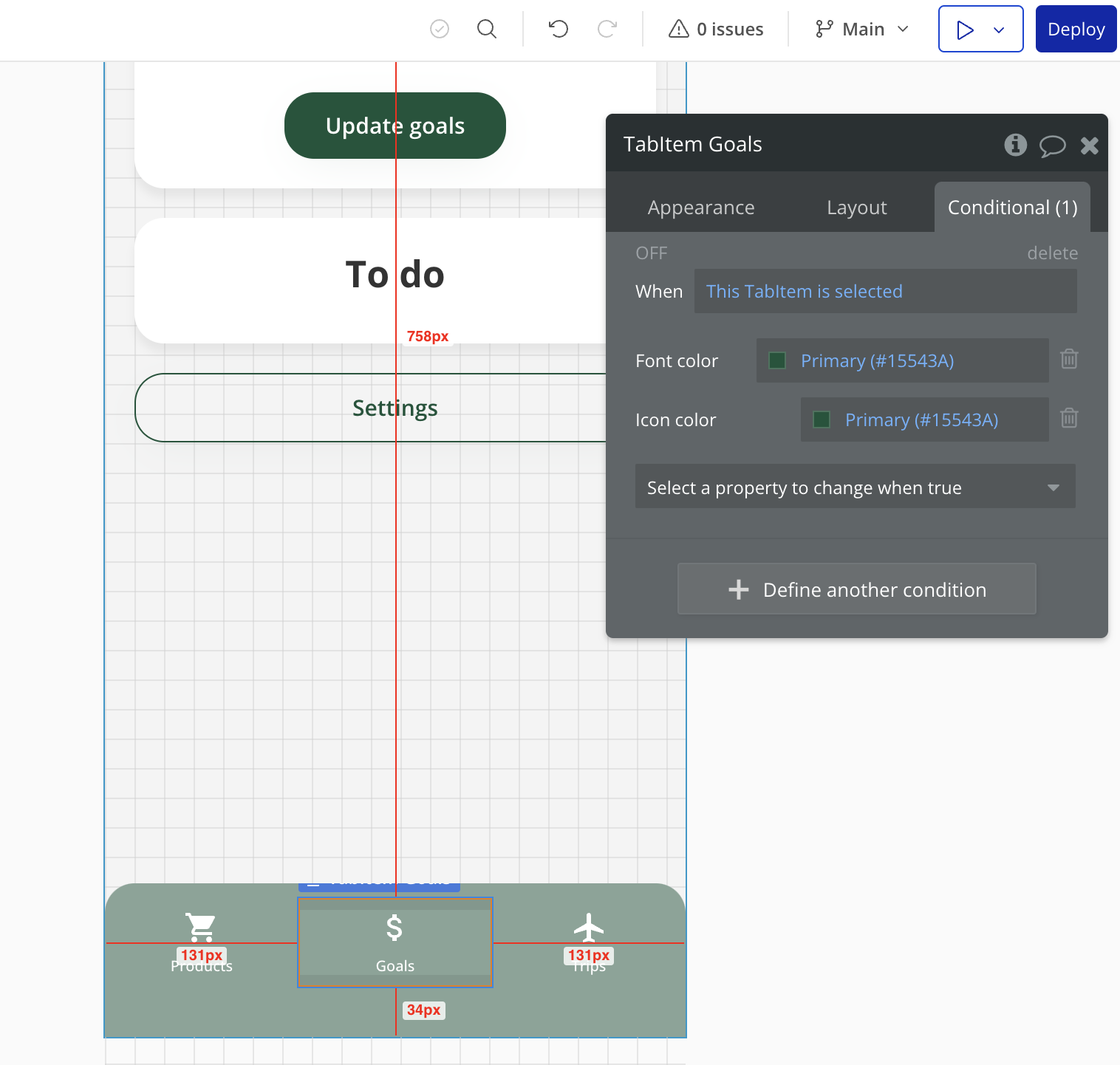
Task: Edit the 'This TabItem is selected' expression
Action: (x=885, y=291)
